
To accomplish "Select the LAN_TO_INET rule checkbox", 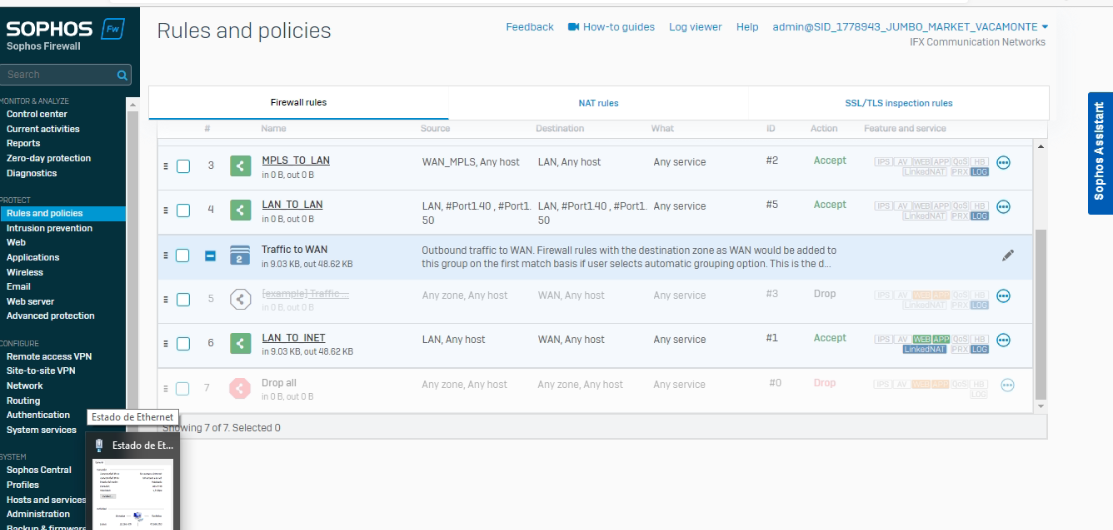I will pyautogui.click(x=183, y=344).
